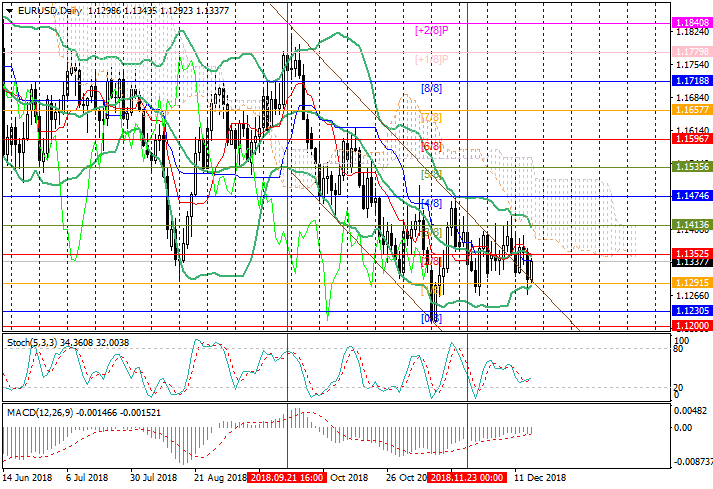The image size is (713, 489).
Task: Click the magenta 1.18408 price tag
Action: pos(691,21)
